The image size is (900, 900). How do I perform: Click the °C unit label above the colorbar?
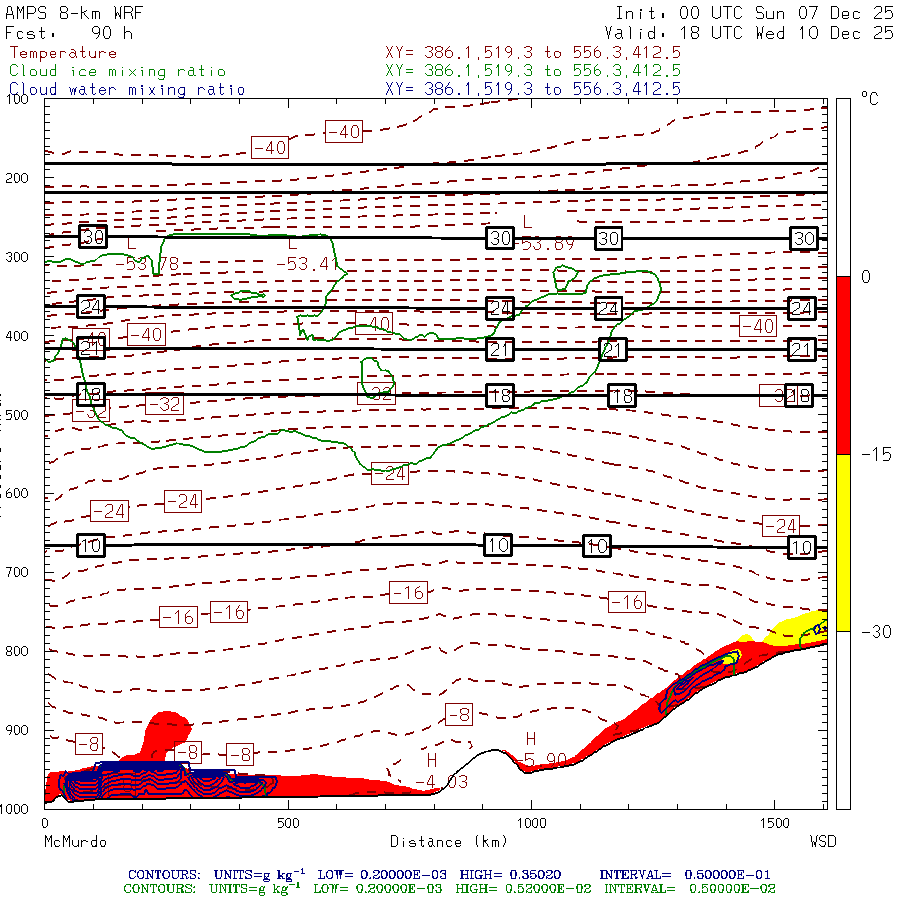coord(870,99)
